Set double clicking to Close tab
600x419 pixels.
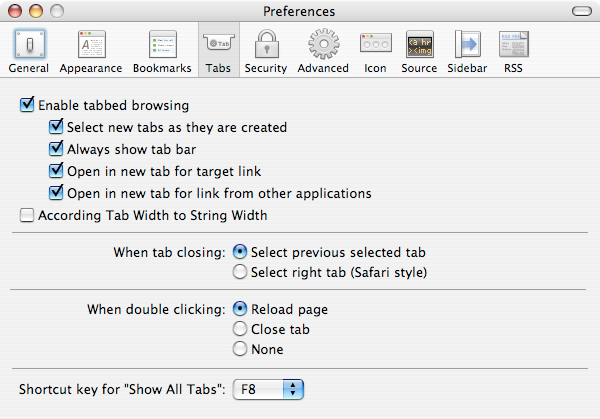(x=240, y=329)
